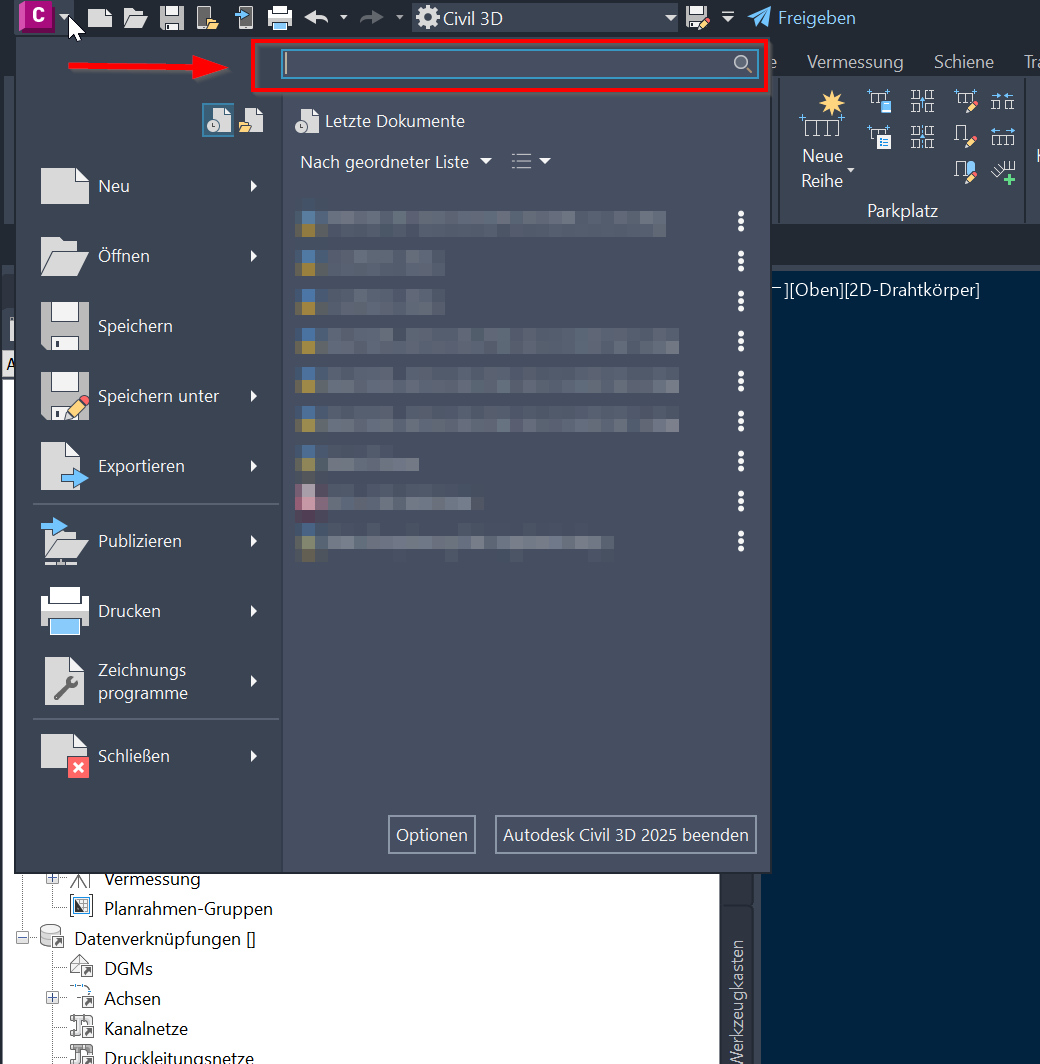Viewport: 1040px width, 1064px height.
Task: Click Autodesk Civil 3D 2025 beenden button
Action: tap(625, 835)
